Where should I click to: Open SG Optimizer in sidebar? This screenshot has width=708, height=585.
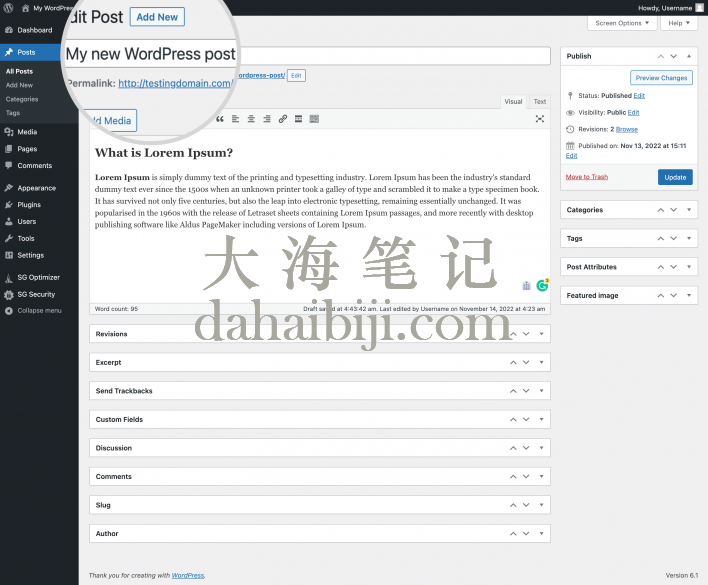(39, 278)
